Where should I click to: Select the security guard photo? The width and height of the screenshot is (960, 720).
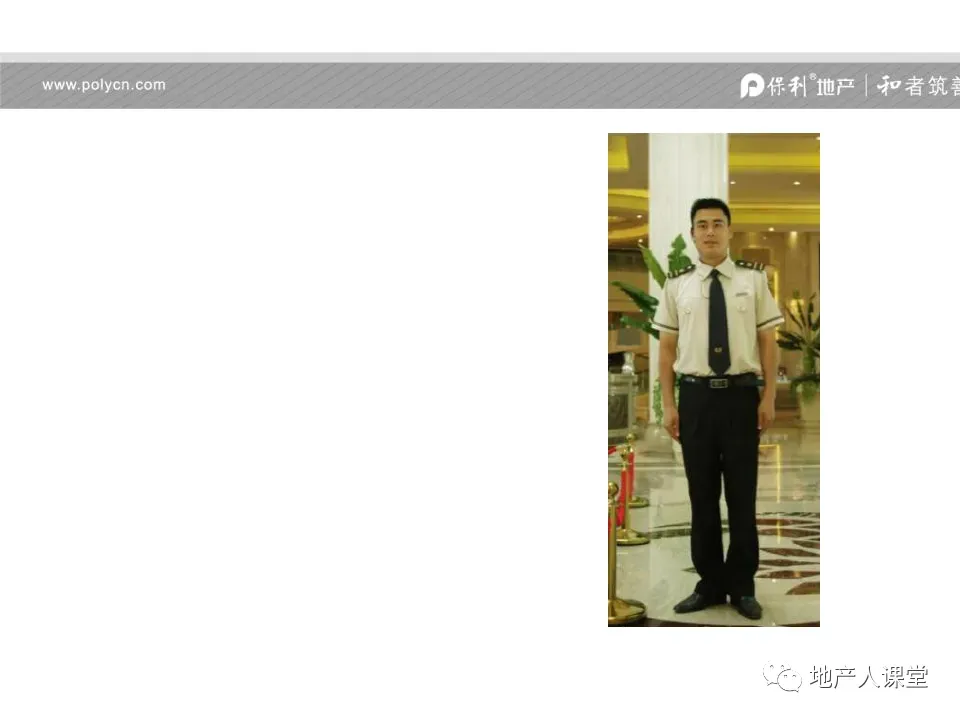714,380
